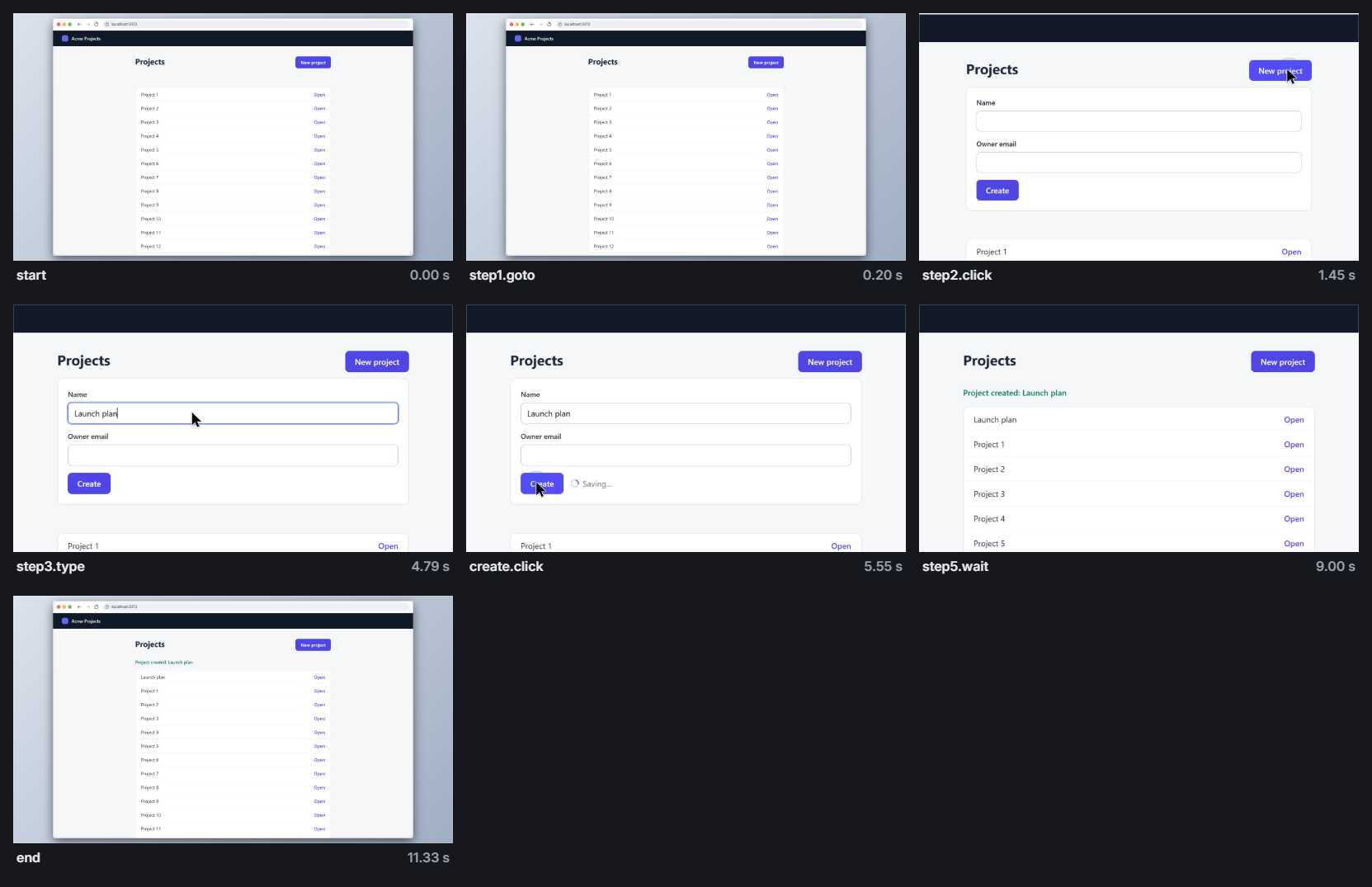Open Project 1 in step5.wait frame
Viewport: 1372px width, 887px height.
coord(1294,445)
